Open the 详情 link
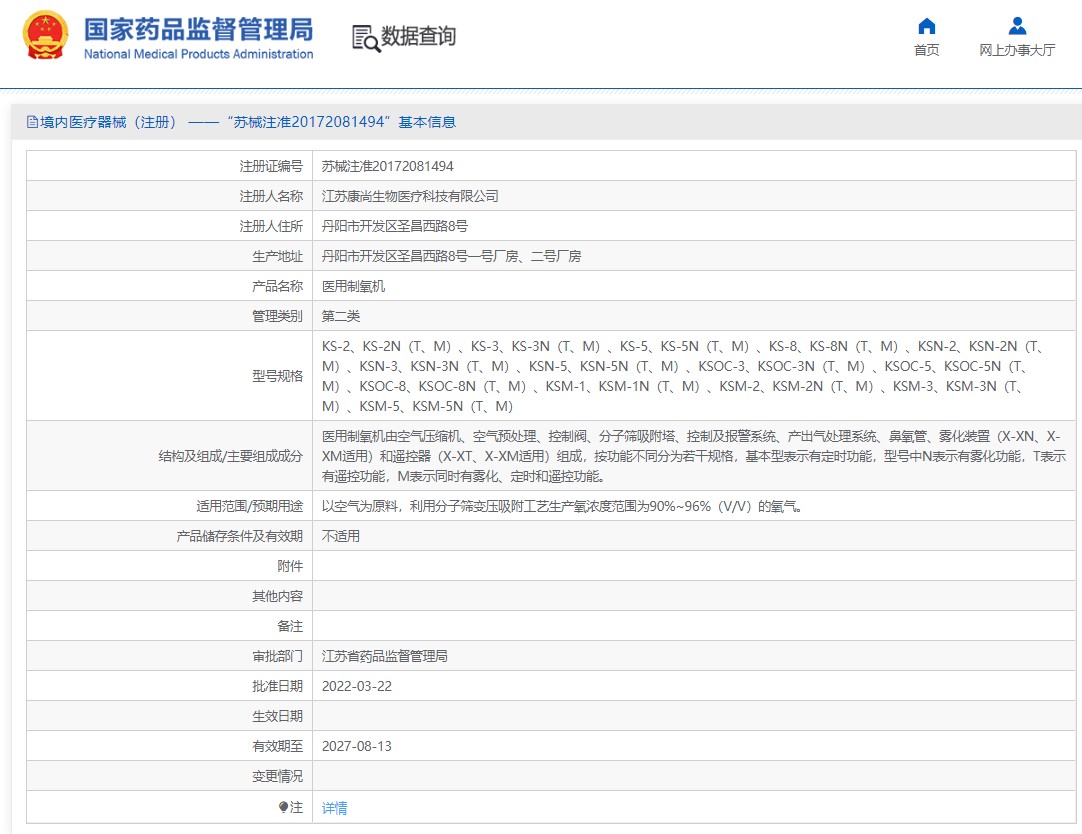 click(x=335, y=808)
